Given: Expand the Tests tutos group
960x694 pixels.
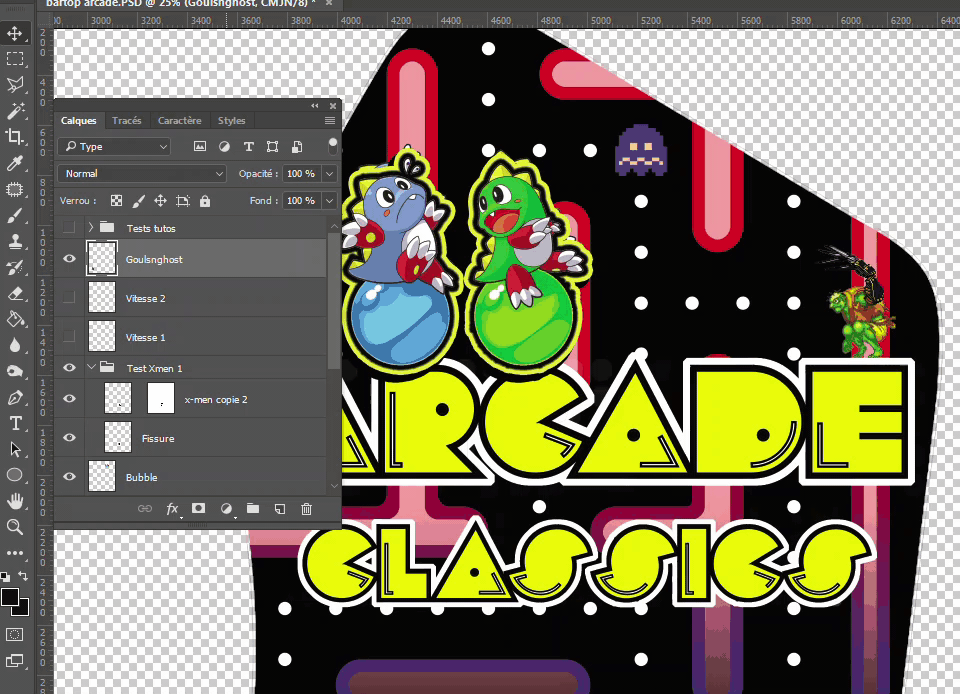Looking at the screenshot, I should pyautogui.click(x=91, y=228).
